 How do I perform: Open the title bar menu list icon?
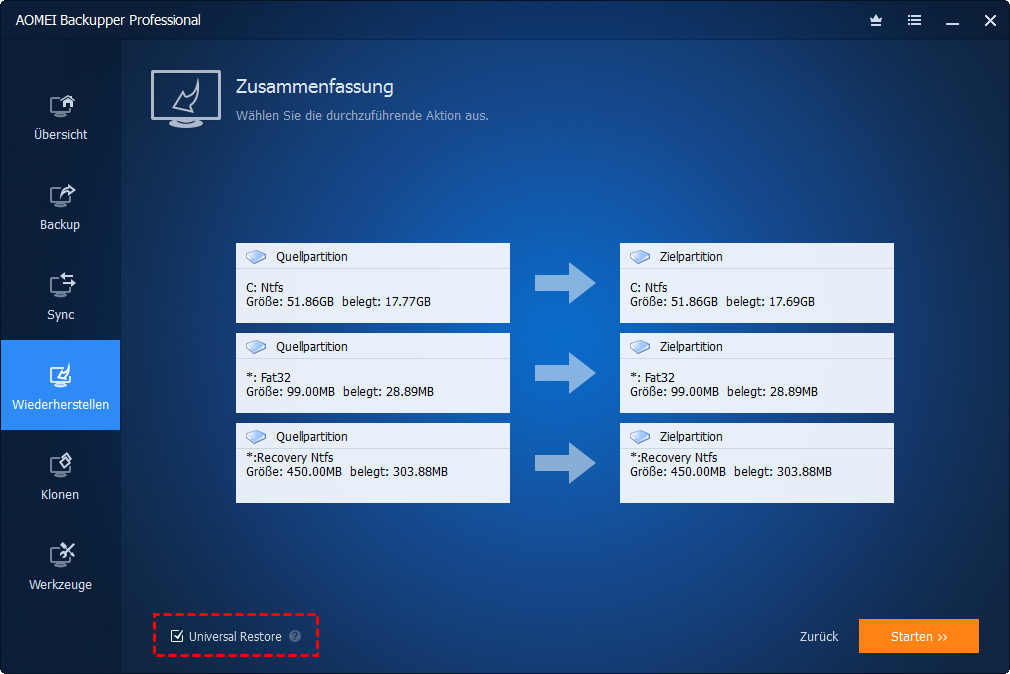point(914,21)
